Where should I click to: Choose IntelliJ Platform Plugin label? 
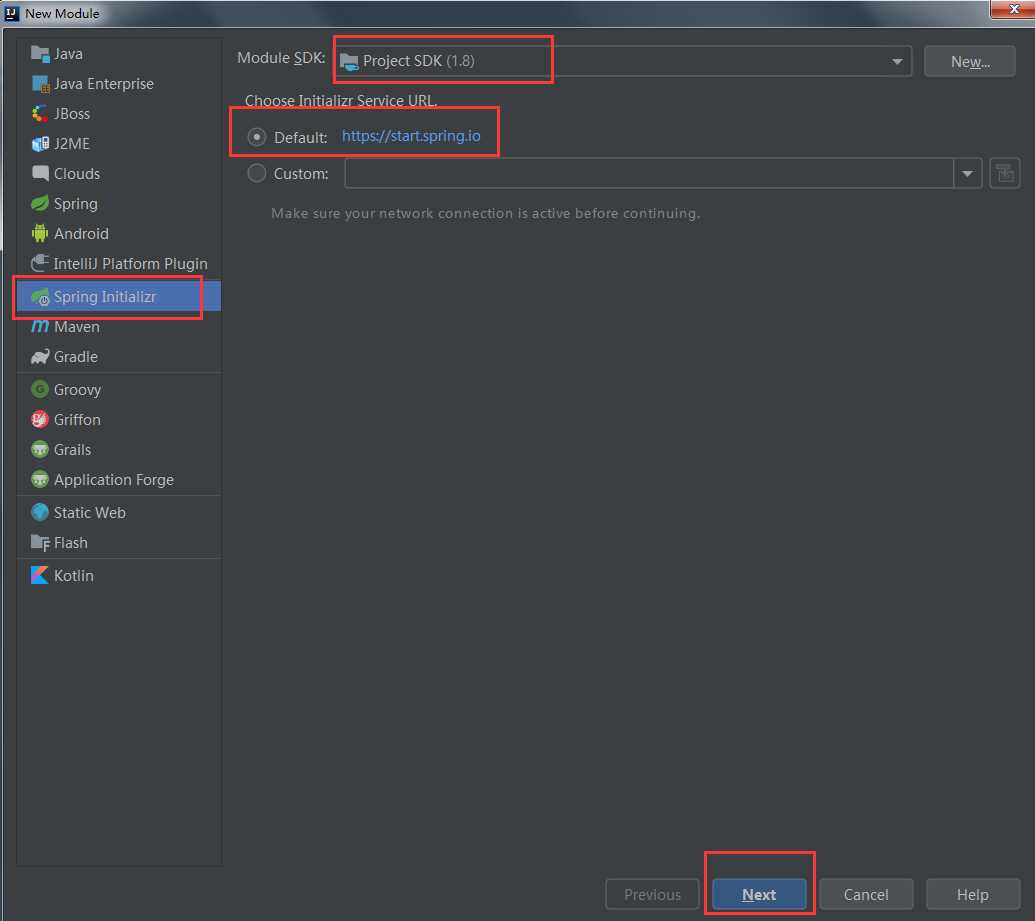(x=131, y=263)
